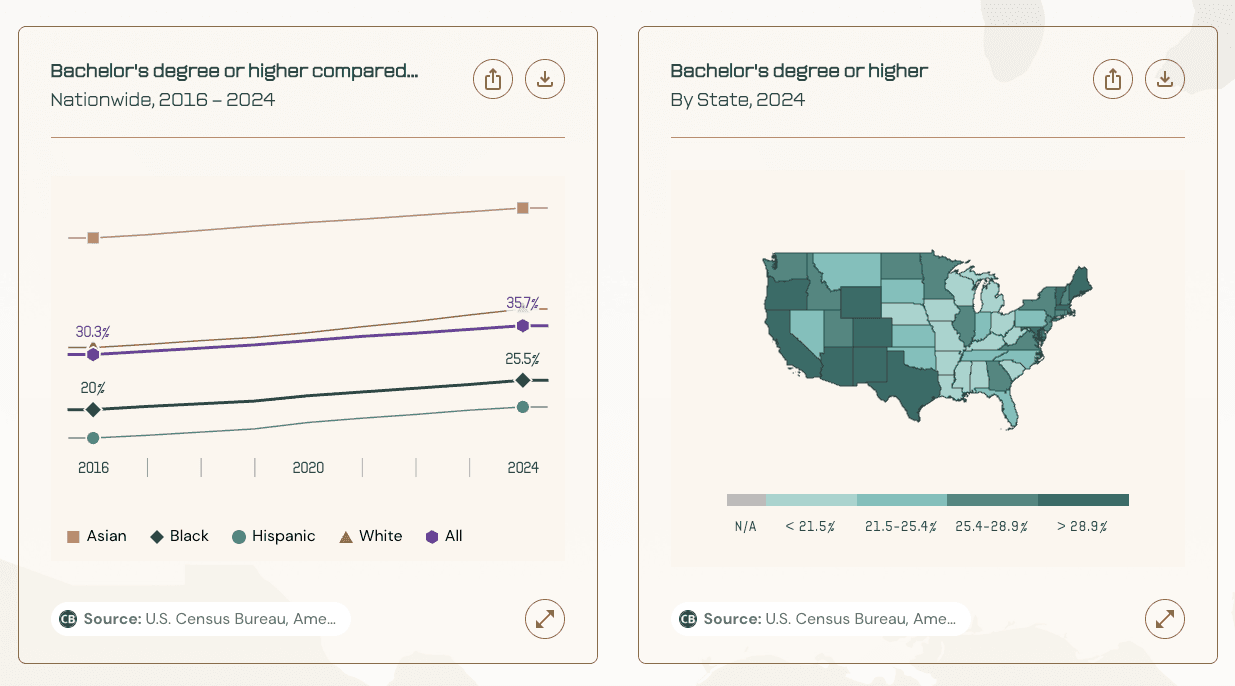Open the share menu on the state map
Image resolution: width=1235 pixels, height=686 pixels.
click(x=1113, y=78)
